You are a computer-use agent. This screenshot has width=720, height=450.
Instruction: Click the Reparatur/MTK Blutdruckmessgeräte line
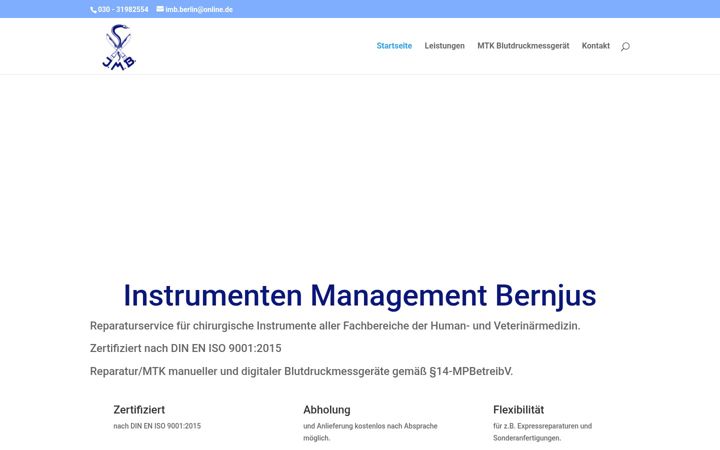pyautogui.click(x=301, y=371)
